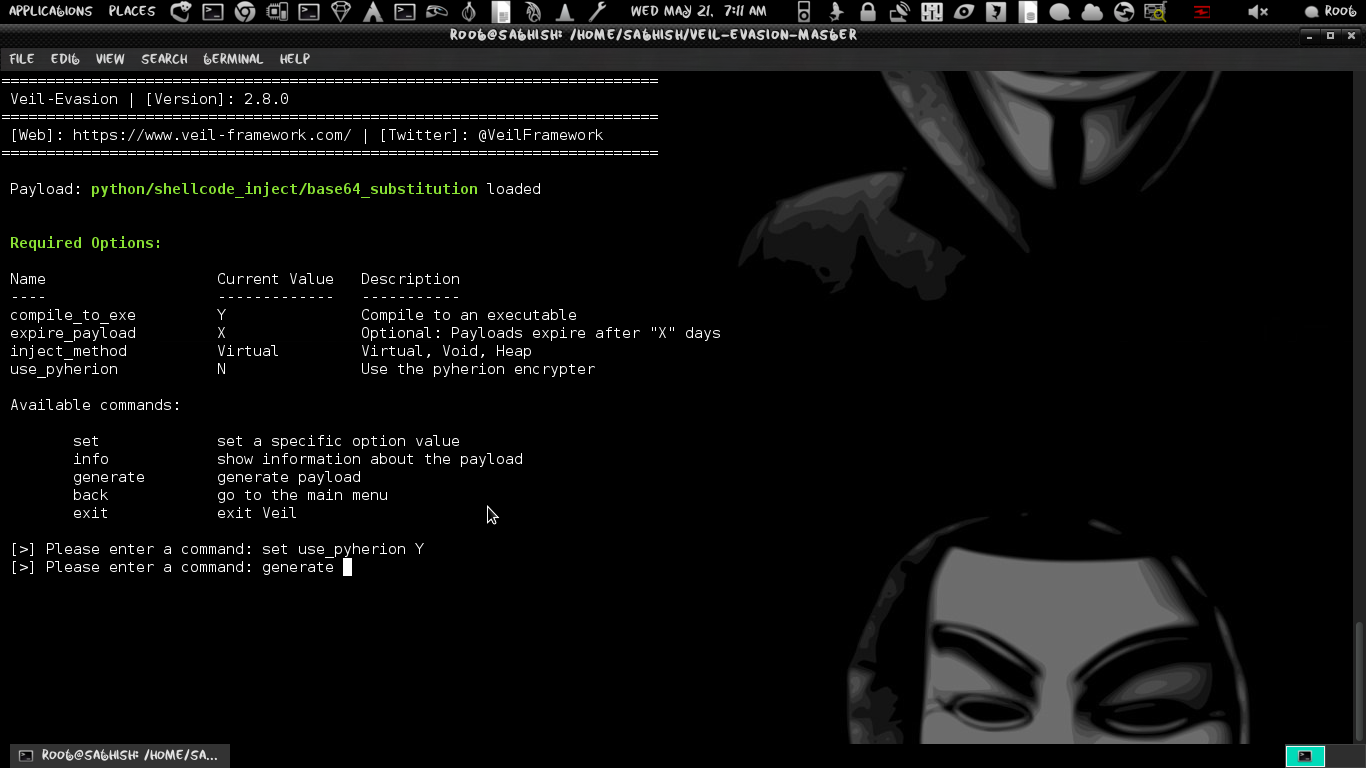Screen dimensions: 1366x768
Task: Click the 'go to the main menu' text
Action: click(x=302, y=495)
